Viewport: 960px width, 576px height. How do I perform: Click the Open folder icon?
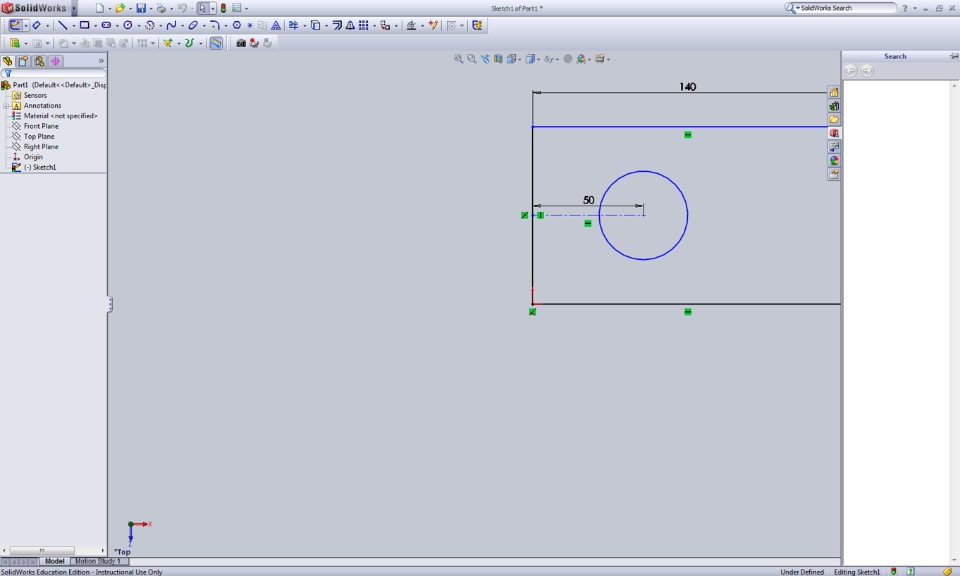(120, 8)
